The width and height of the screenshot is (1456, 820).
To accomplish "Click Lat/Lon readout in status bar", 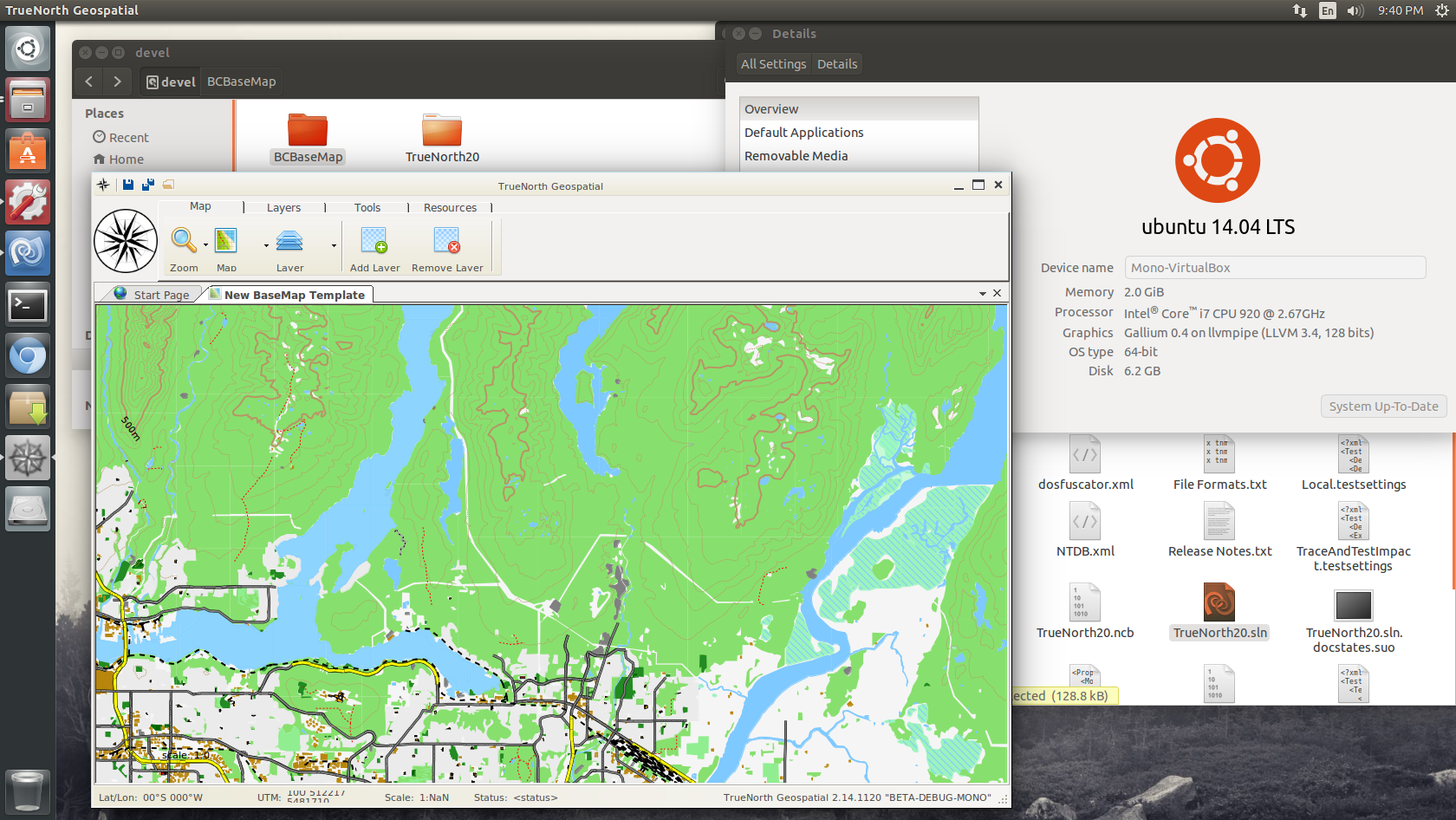I will [x=151, y=797].
